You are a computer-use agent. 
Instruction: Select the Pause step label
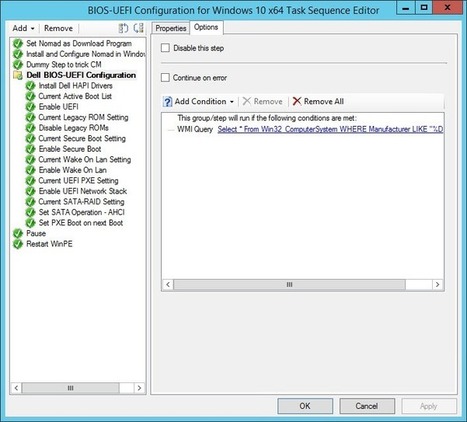36,233
